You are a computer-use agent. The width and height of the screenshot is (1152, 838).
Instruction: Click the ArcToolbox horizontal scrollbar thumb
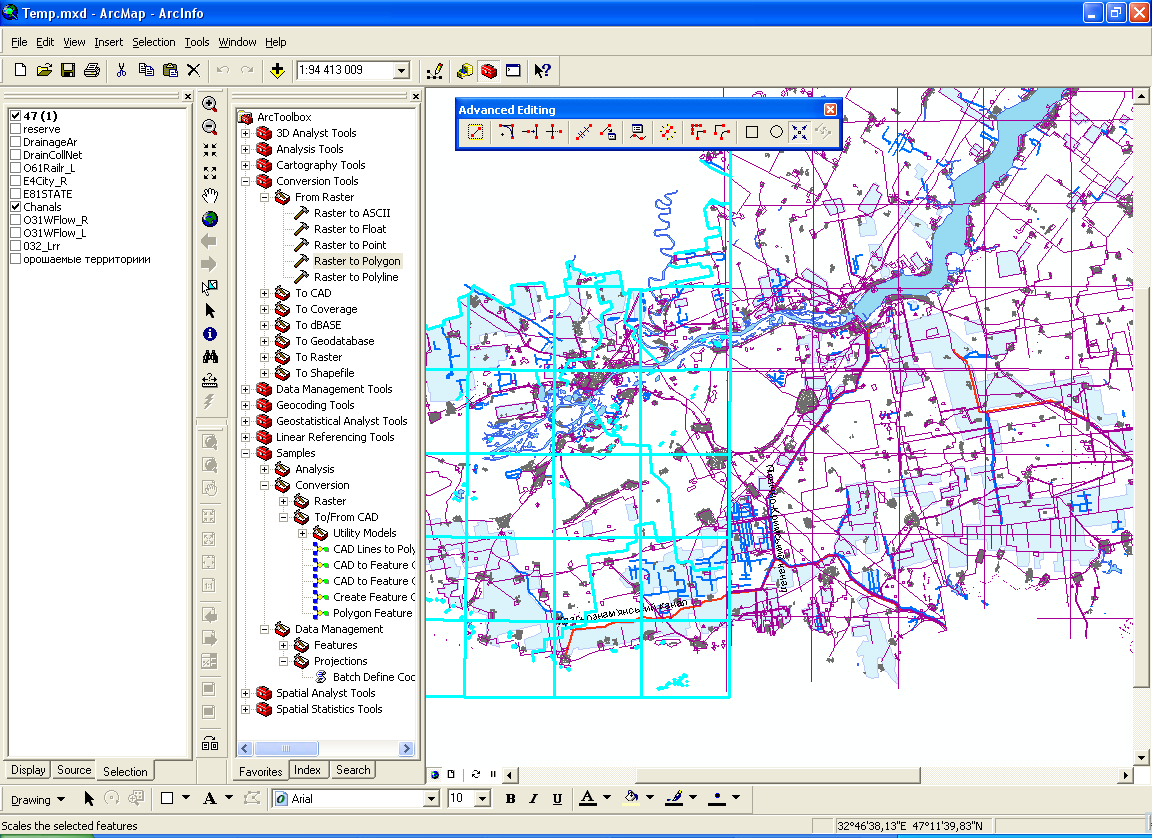286,748
